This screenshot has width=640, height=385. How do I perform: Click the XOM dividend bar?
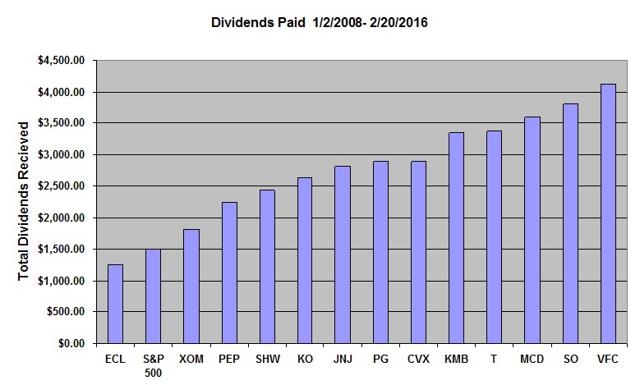191,286
